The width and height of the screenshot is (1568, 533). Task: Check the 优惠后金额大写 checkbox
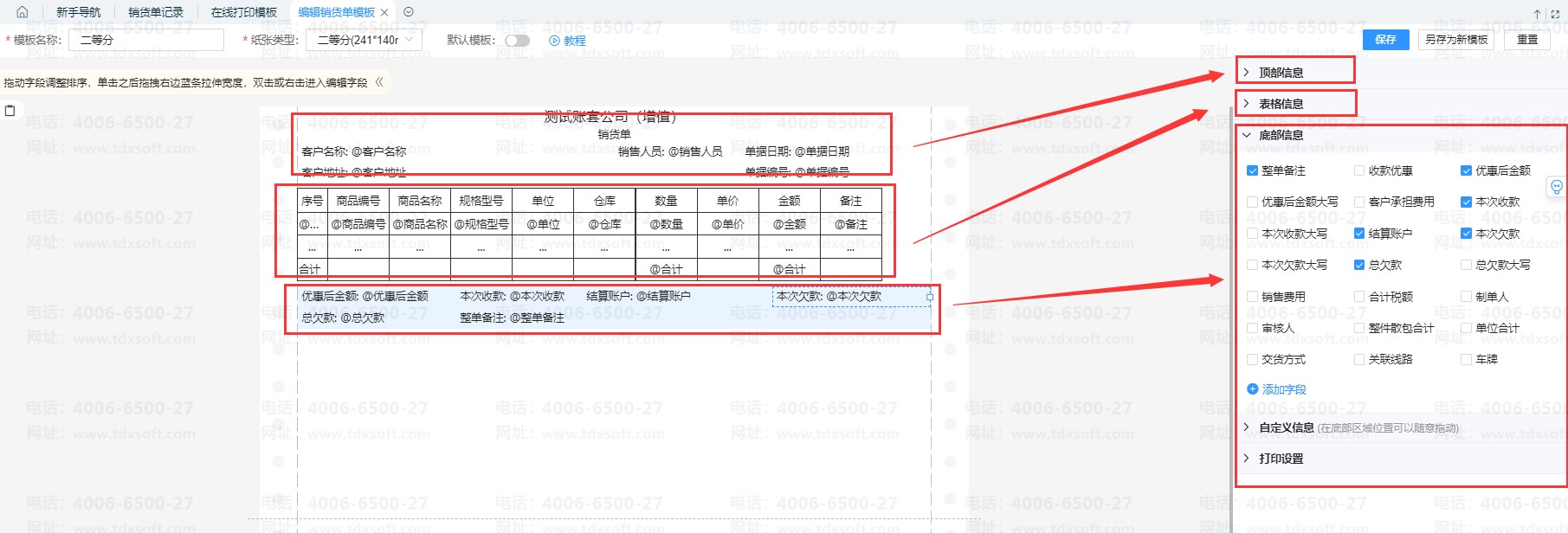1252,202
